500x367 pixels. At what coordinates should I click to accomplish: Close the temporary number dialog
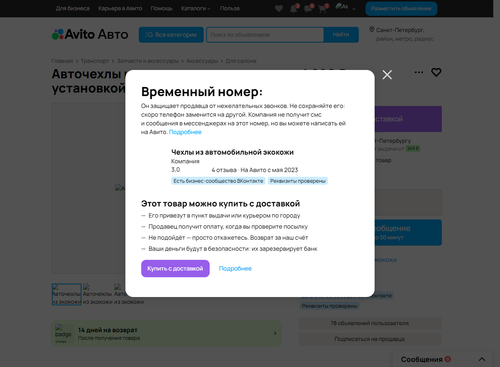pyautogui.click(x=387, y=75)
